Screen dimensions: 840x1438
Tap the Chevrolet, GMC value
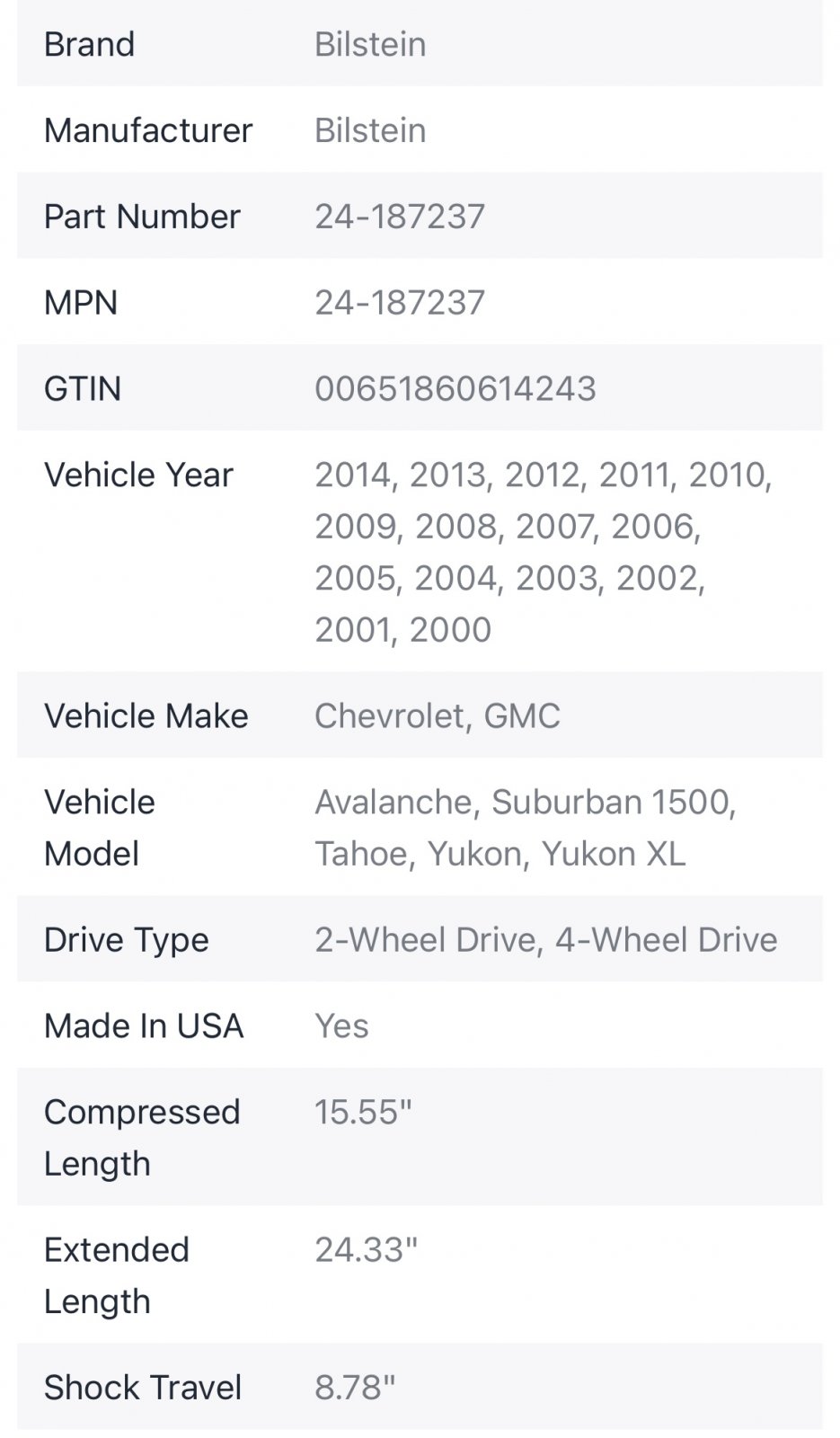point(438,716)
